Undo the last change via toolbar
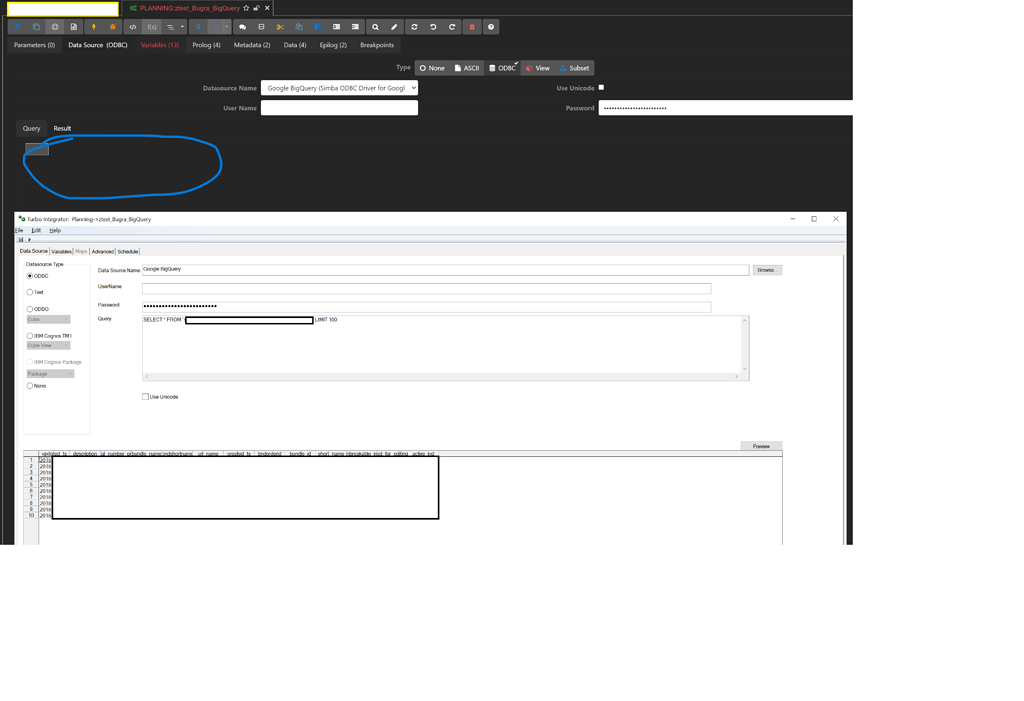Image resolution: width=1024 pixels, height=701 pixels. (431, 27)
